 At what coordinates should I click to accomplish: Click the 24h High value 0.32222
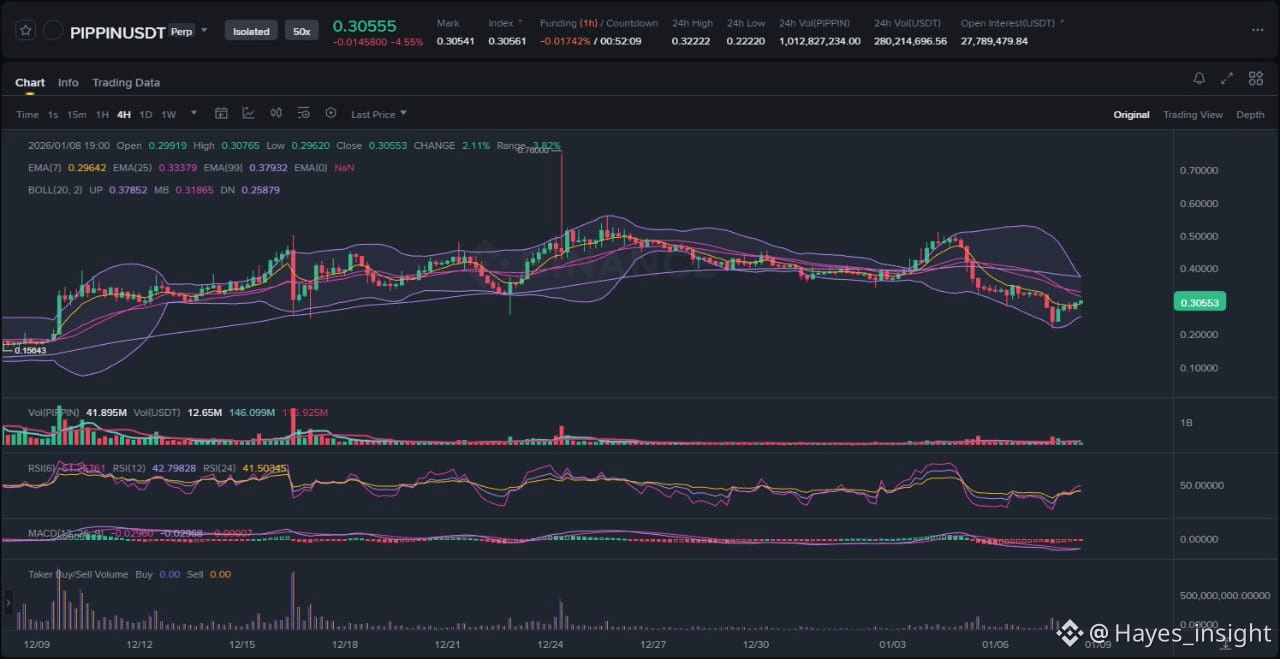689,41
